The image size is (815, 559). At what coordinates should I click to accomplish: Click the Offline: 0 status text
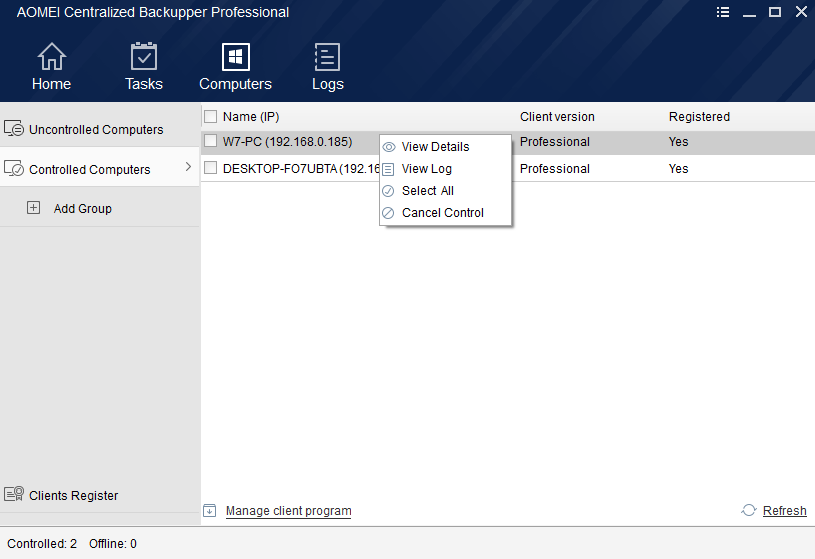click(113, 543)
